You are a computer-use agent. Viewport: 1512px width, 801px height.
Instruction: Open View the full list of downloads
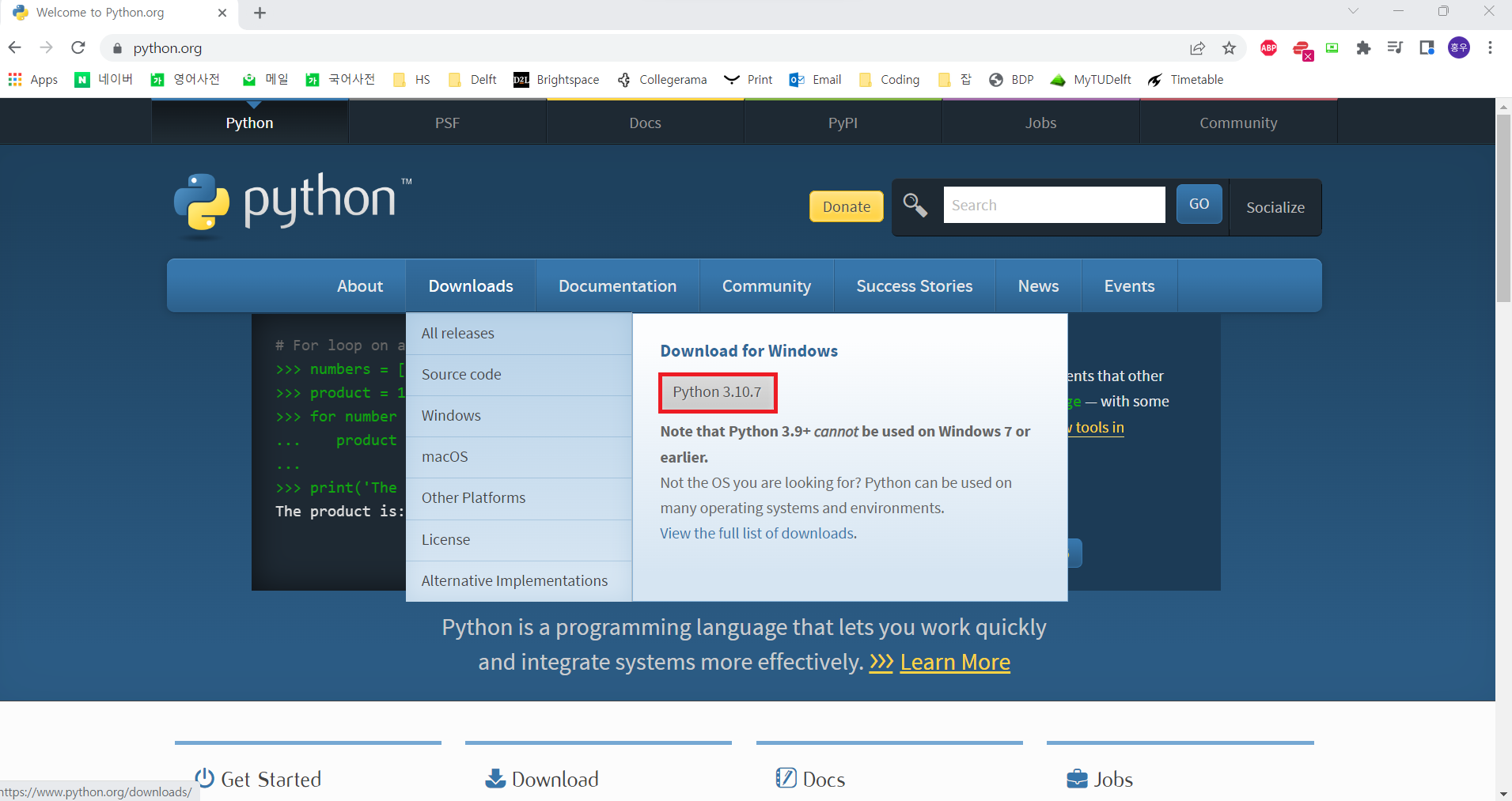pos(757,534)
